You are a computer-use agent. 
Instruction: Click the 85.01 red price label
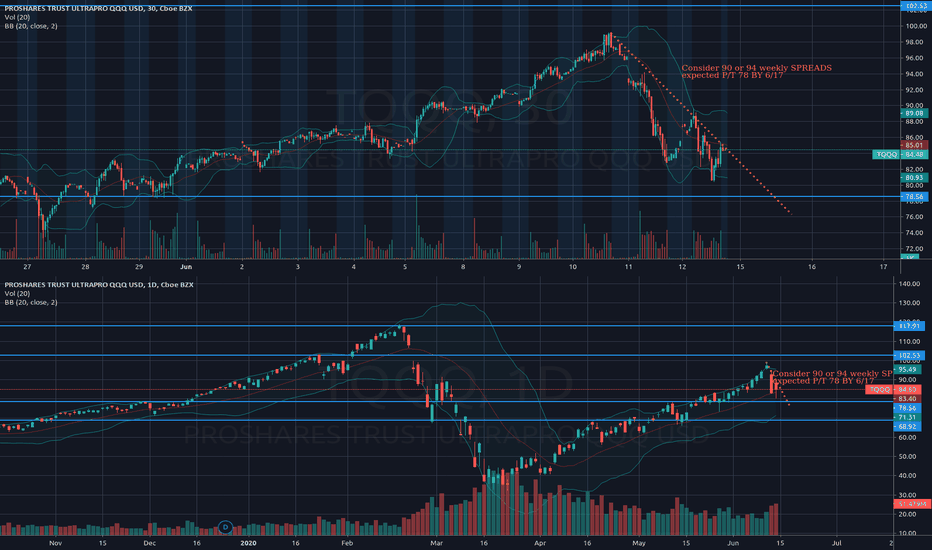(x=914, y=145)
